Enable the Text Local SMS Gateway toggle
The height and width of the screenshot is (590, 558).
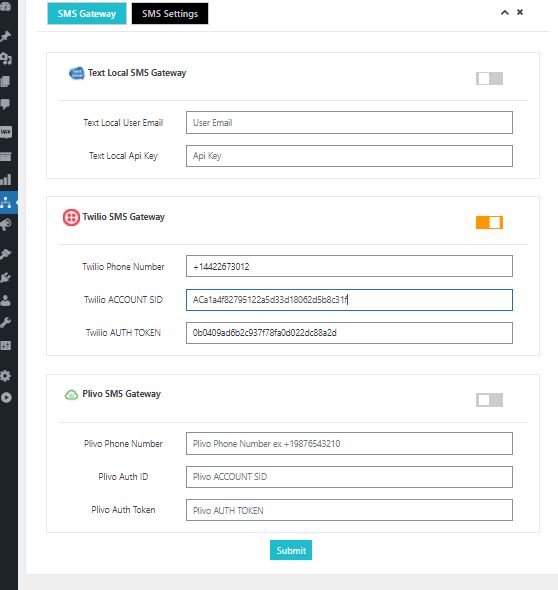[x=489, y=79]
